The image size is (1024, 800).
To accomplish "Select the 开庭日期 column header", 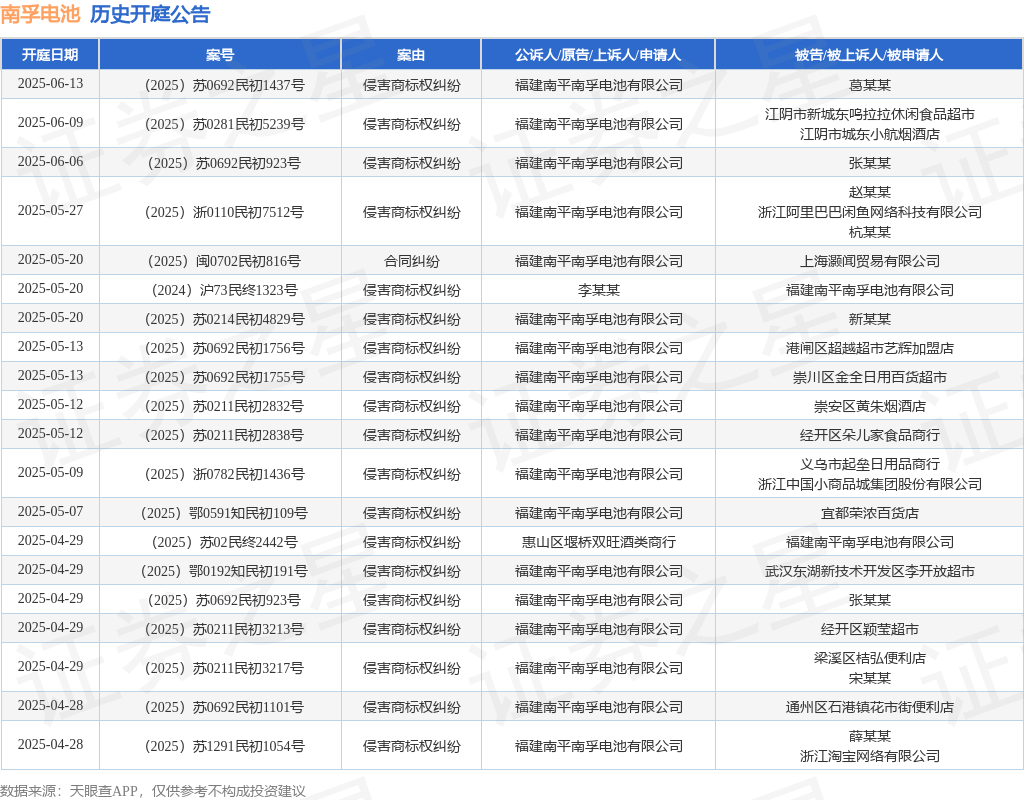I will 50,55.
